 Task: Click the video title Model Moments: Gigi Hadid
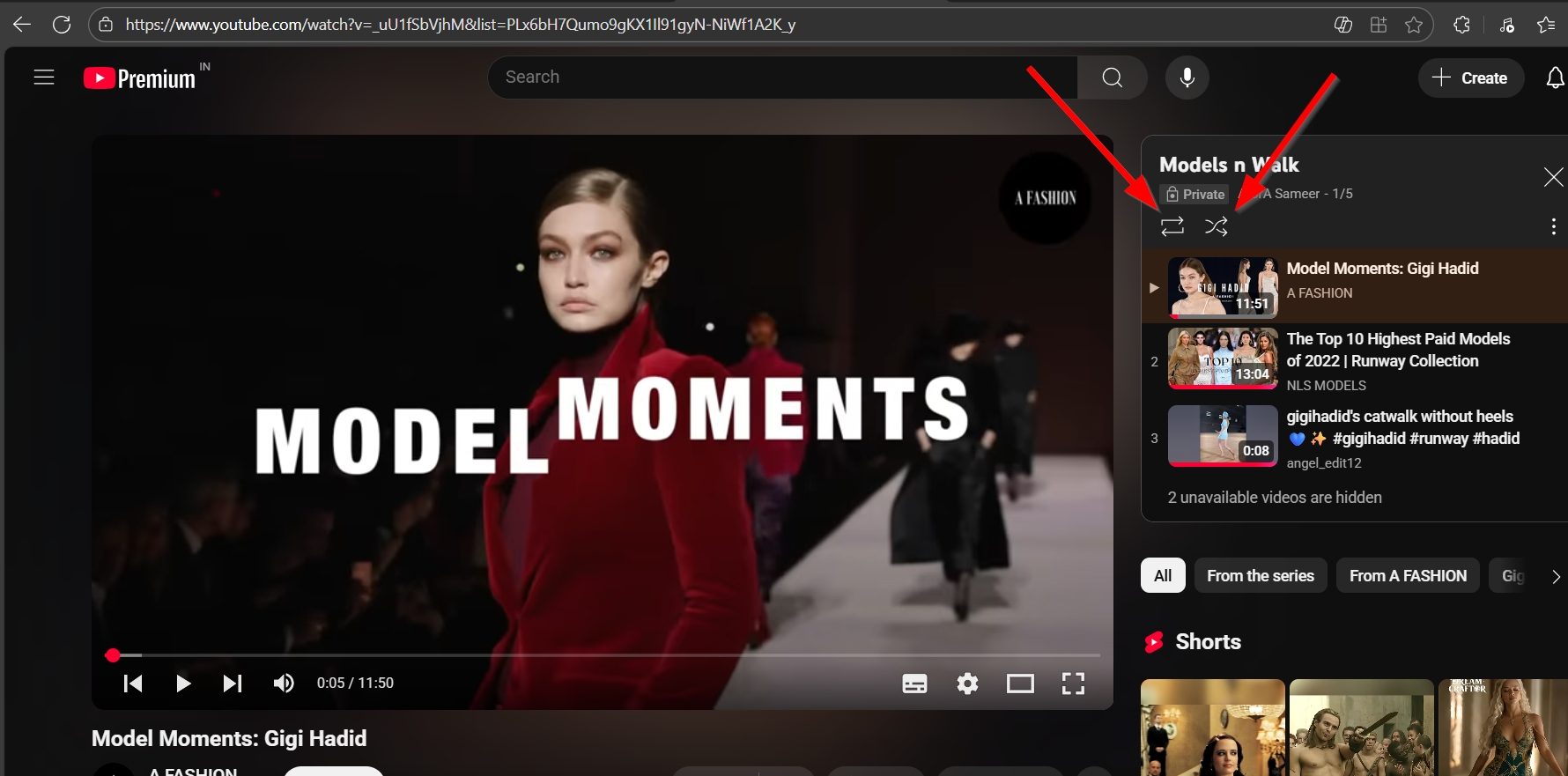click(229, 738)
